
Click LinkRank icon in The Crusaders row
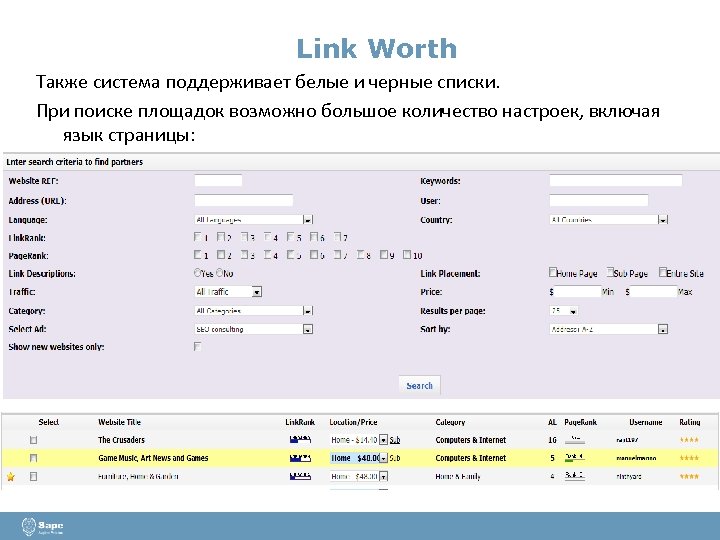[300, 440]
